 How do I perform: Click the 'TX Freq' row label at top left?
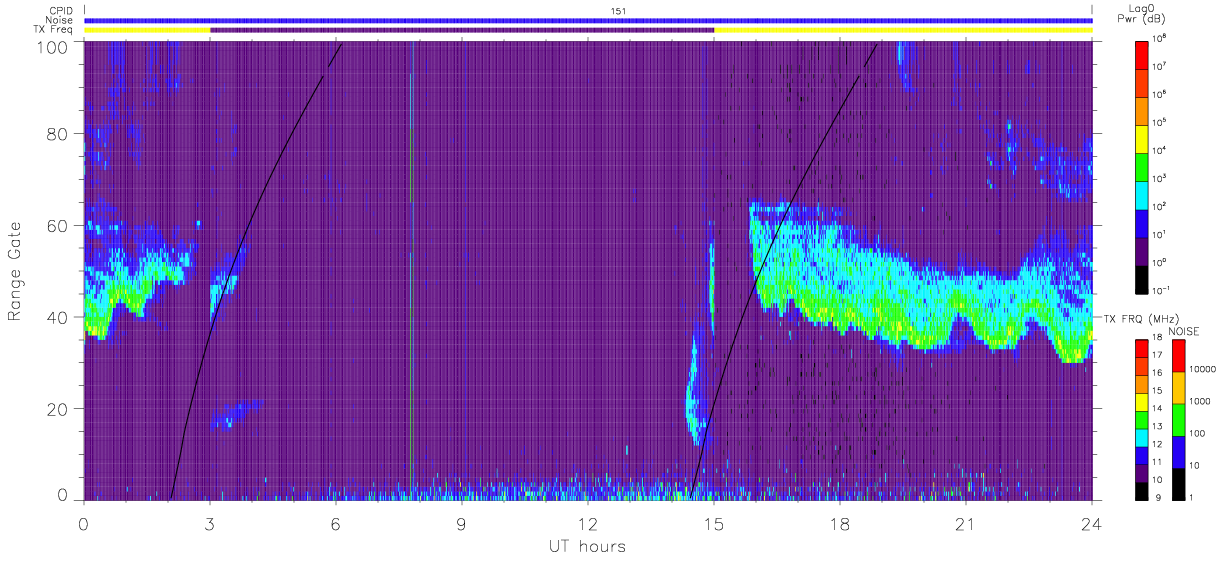pyautogui.click(x=54, y=30)
